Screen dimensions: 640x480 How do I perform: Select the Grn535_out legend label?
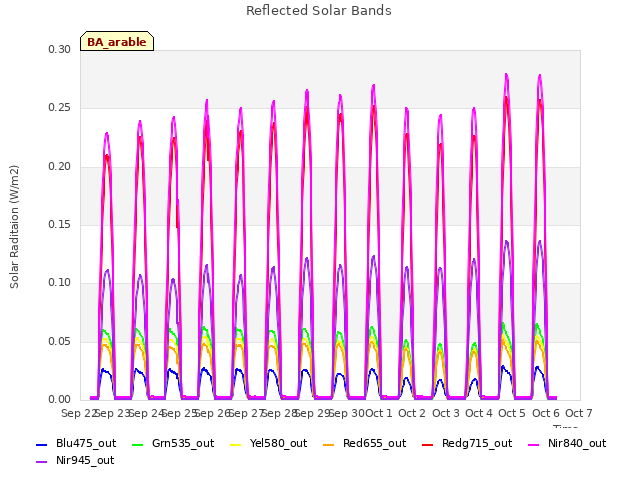[x=183, y=444]
